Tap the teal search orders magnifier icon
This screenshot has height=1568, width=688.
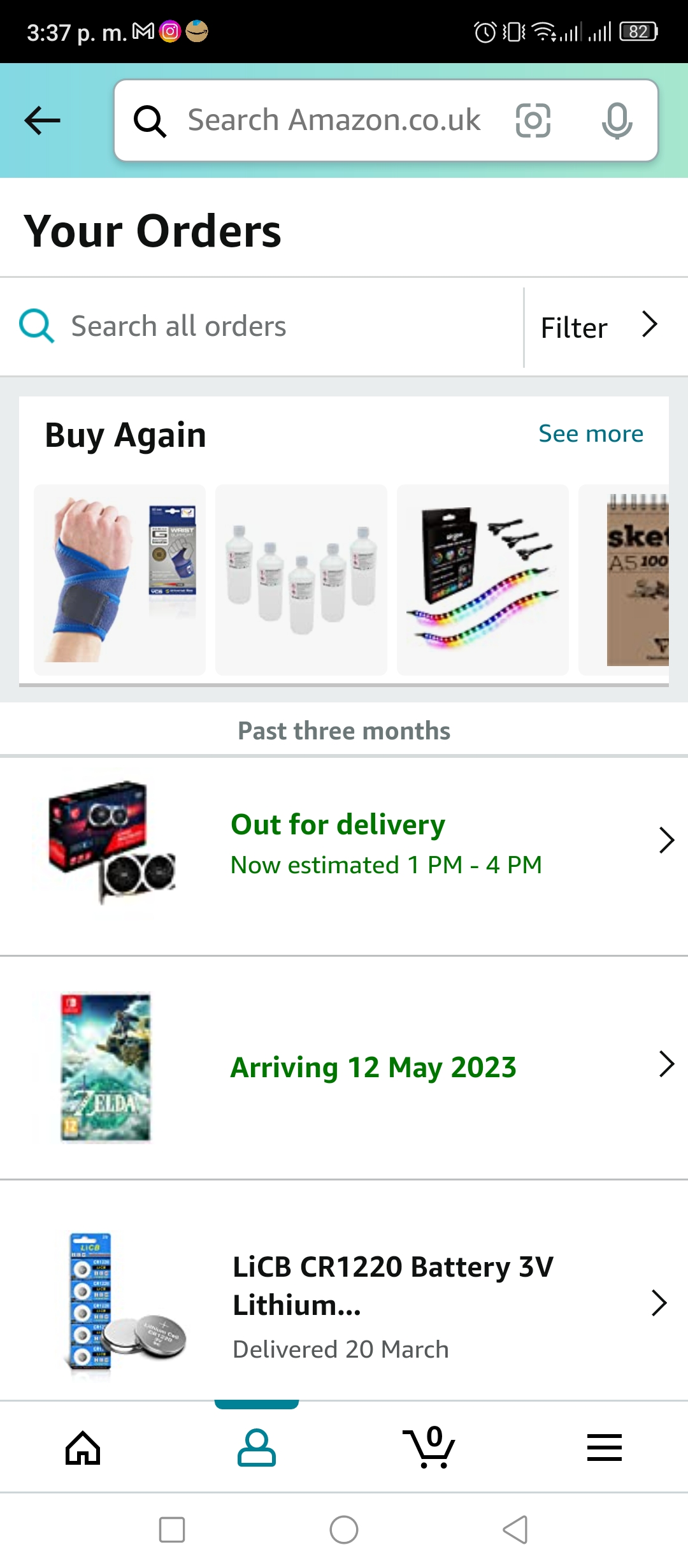pyautogui.click(x=36, y=326)
